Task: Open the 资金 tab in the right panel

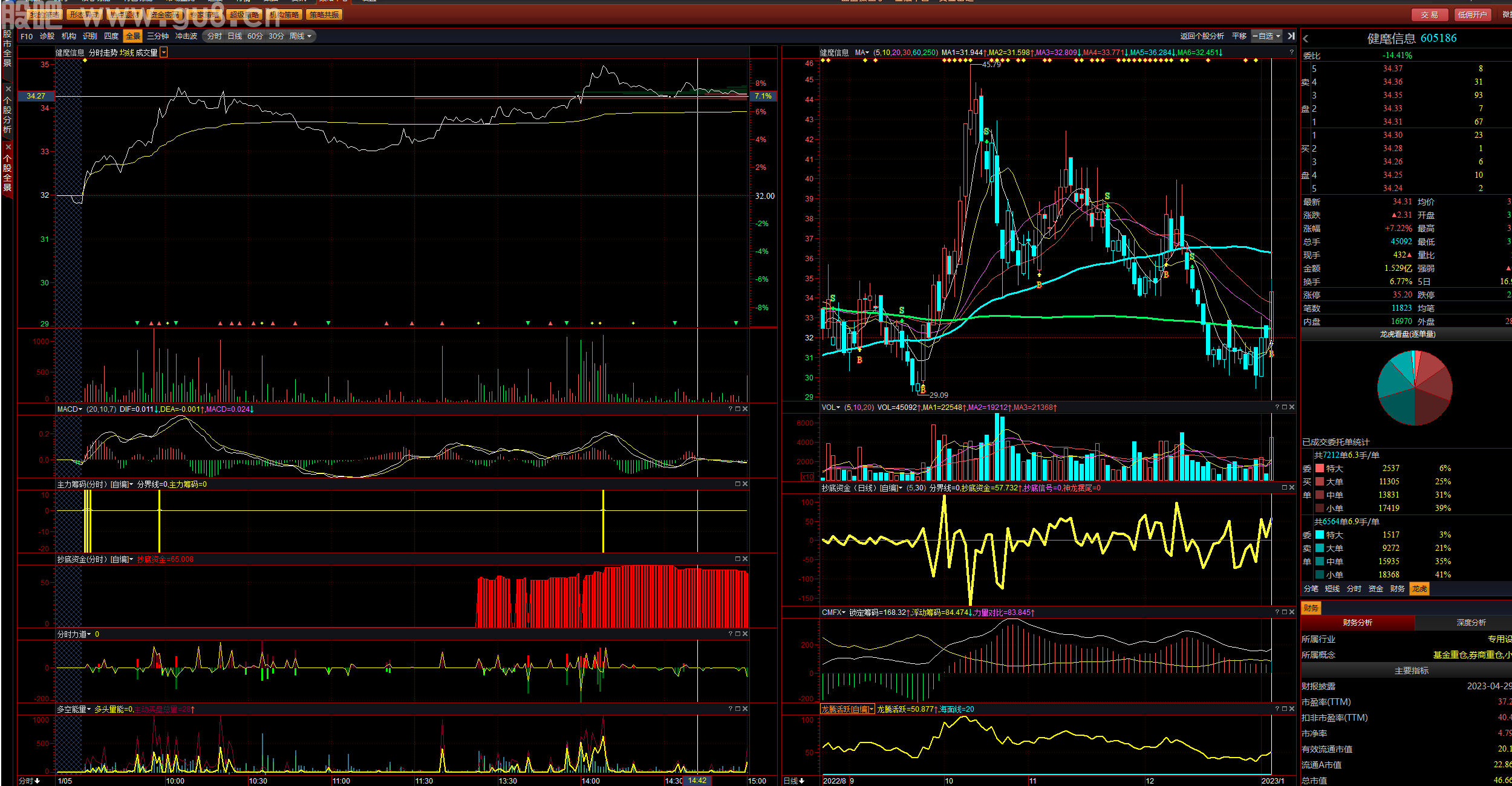Action: point(1376,589)
